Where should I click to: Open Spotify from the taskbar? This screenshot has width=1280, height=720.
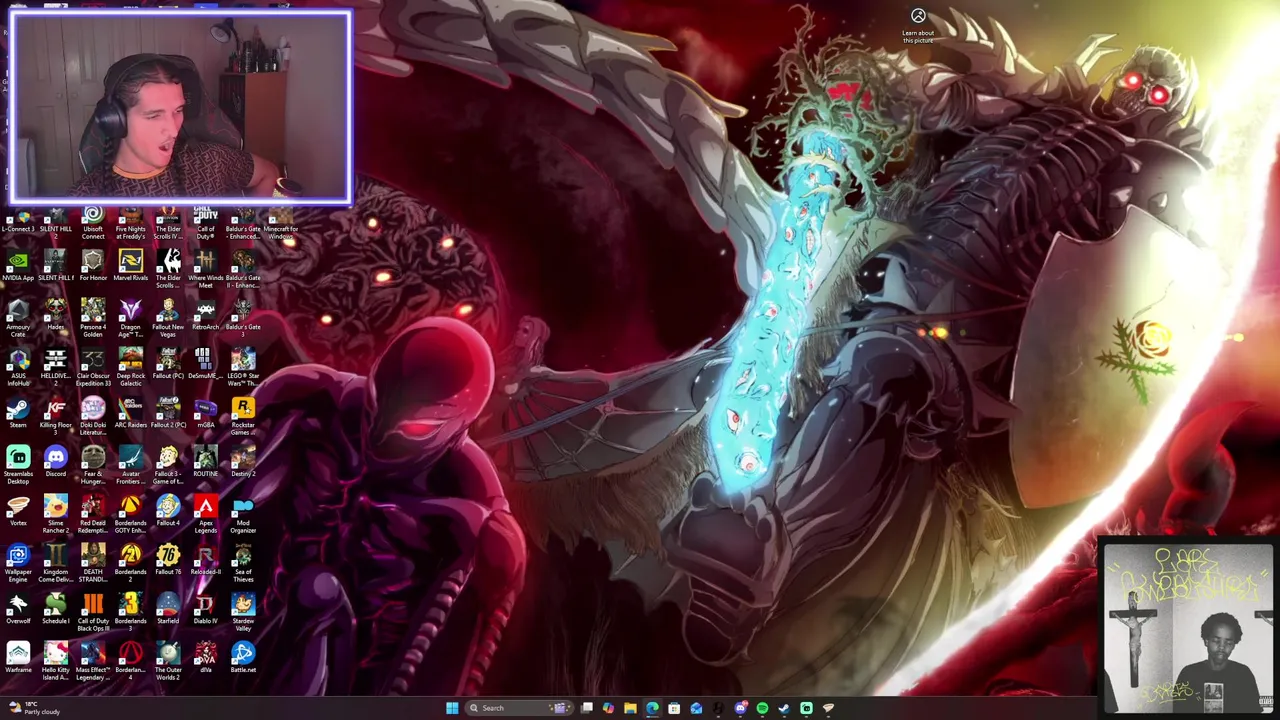pos(762,708)
